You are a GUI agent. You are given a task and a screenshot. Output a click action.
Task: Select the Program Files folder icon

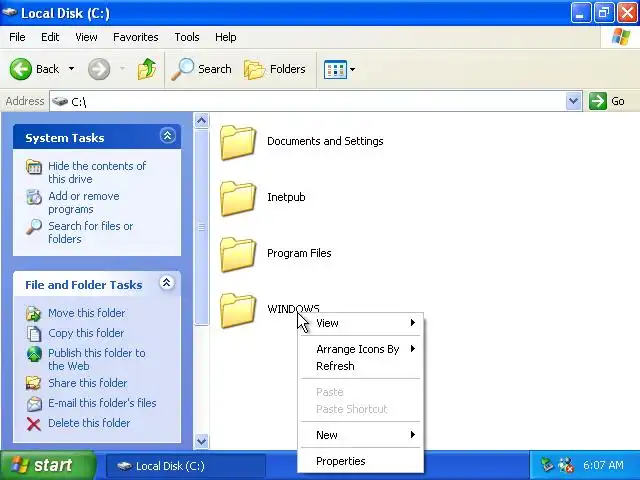[238, 254]
